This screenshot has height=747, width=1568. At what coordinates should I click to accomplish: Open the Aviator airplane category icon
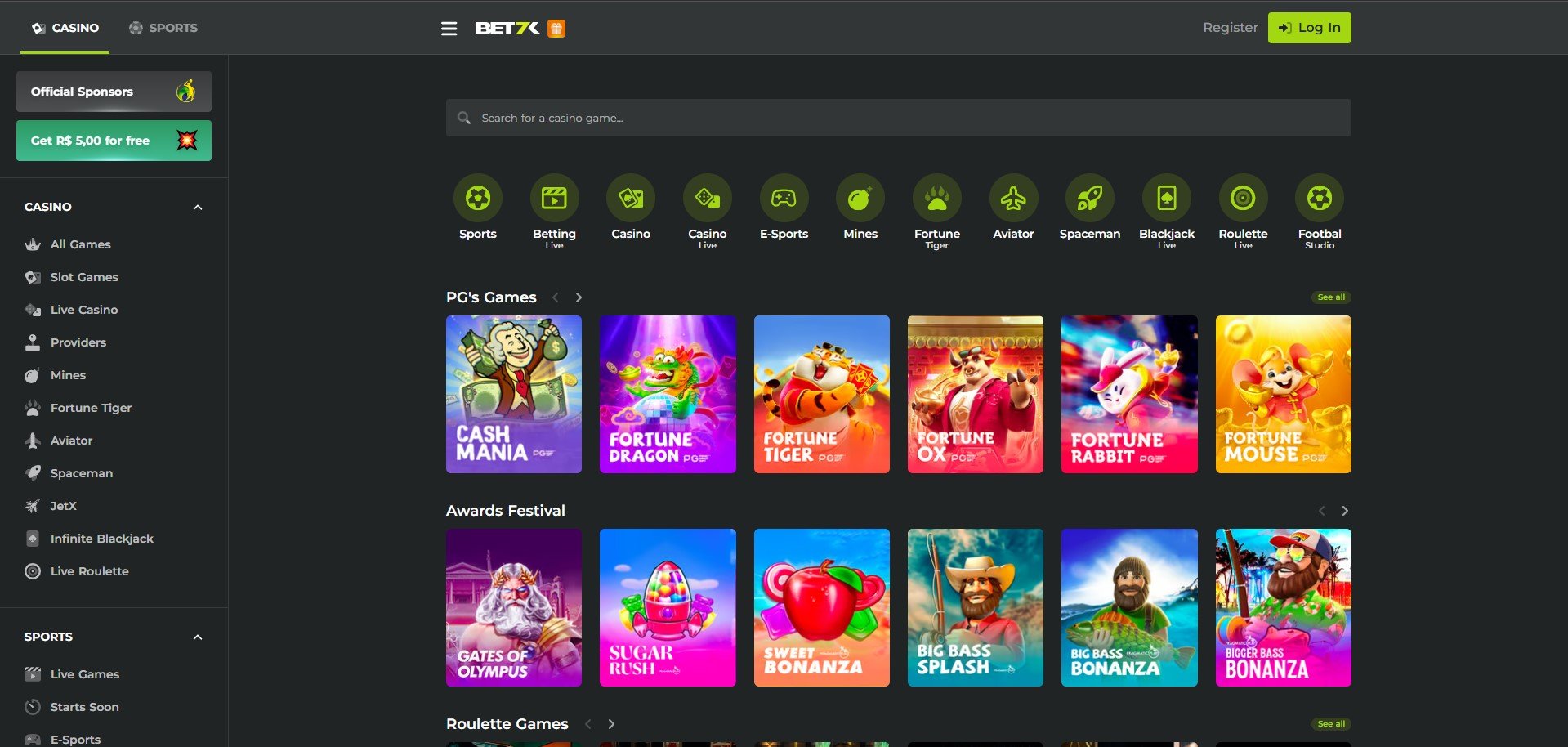(x=1013, y=199)
